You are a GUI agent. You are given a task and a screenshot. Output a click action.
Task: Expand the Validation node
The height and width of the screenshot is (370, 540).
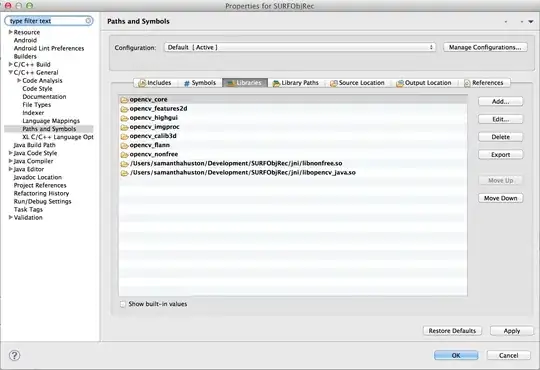(x=10, y=217)
